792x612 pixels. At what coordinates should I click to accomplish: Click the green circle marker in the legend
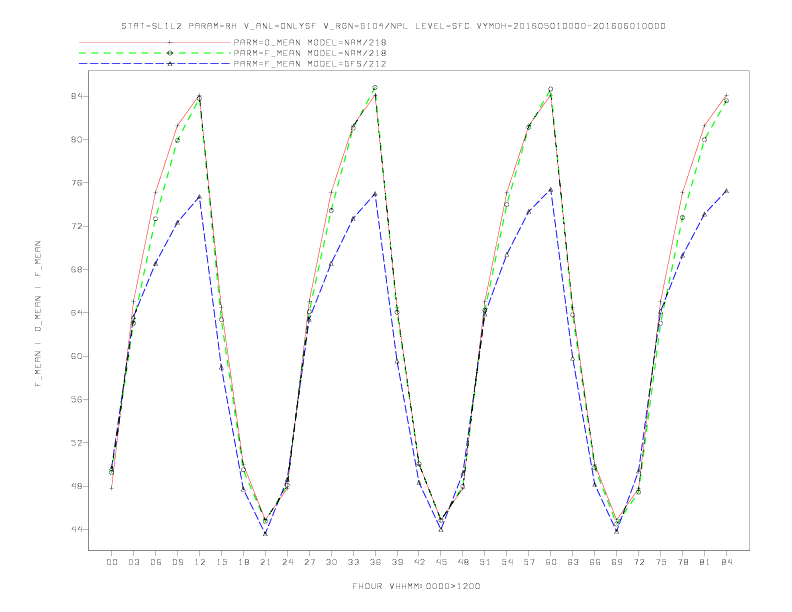coord(170,53)
